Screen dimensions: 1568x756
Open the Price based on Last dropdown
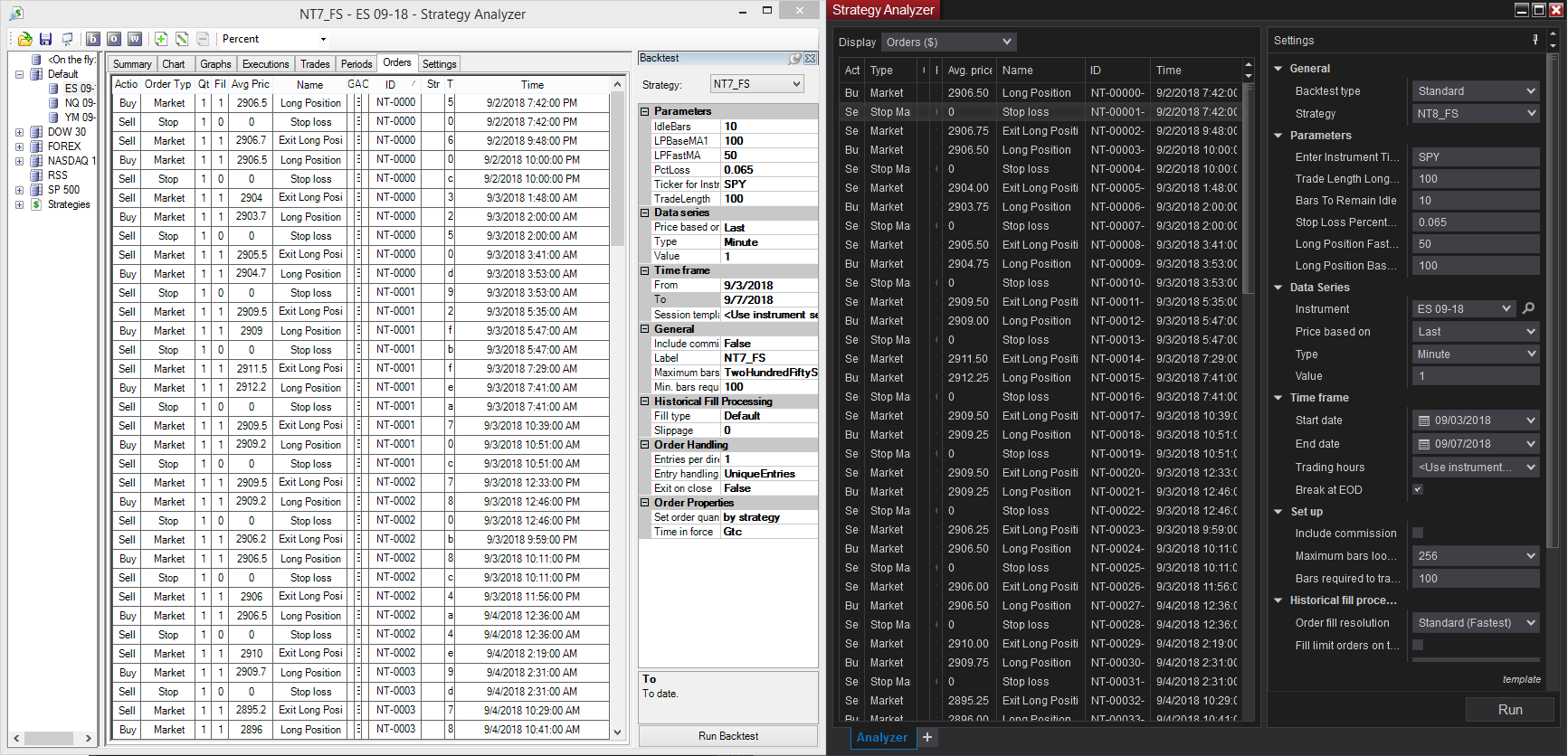tap(1476, 332)
